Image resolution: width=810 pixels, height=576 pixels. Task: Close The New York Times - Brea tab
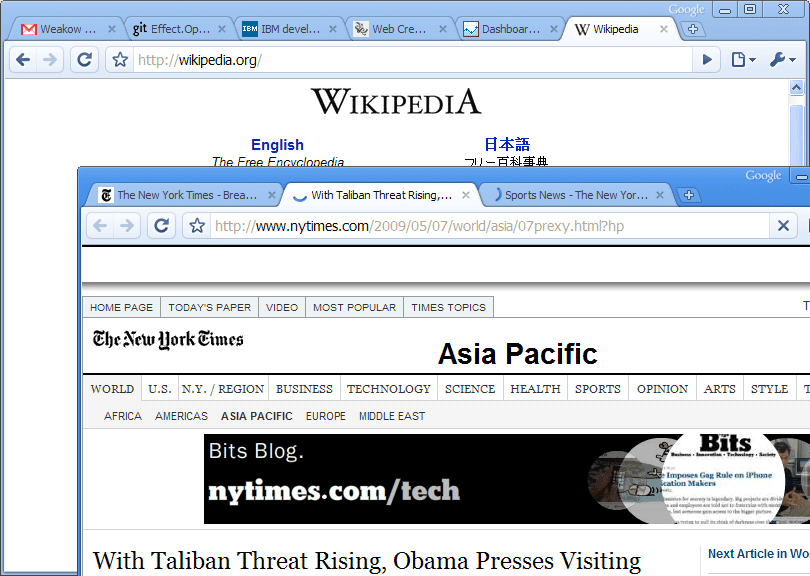(x=272, y=195)
